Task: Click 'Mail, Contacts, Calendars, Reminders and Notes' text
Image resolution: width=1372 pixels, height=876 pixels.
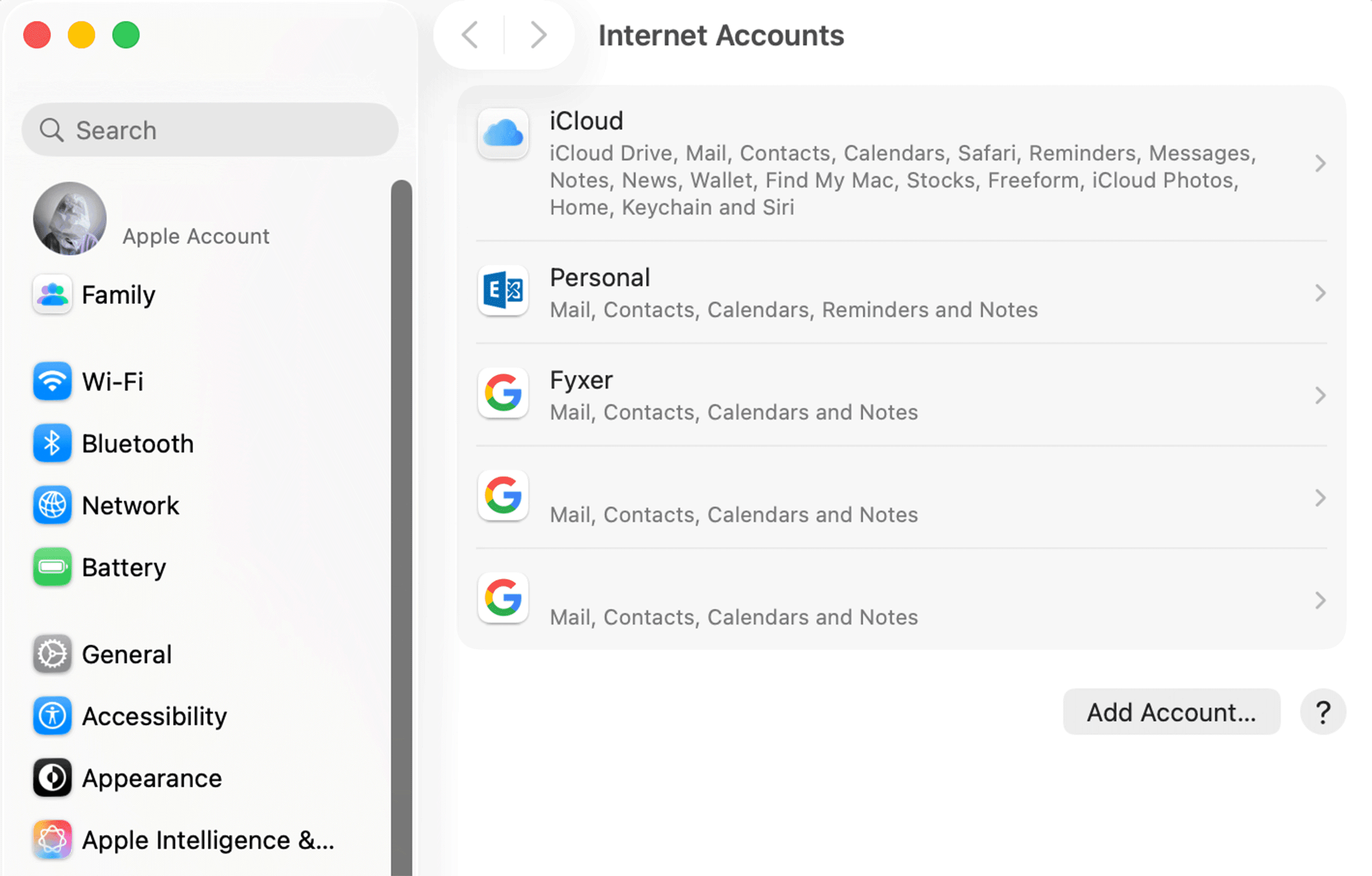Action: (x=794, y=310)
